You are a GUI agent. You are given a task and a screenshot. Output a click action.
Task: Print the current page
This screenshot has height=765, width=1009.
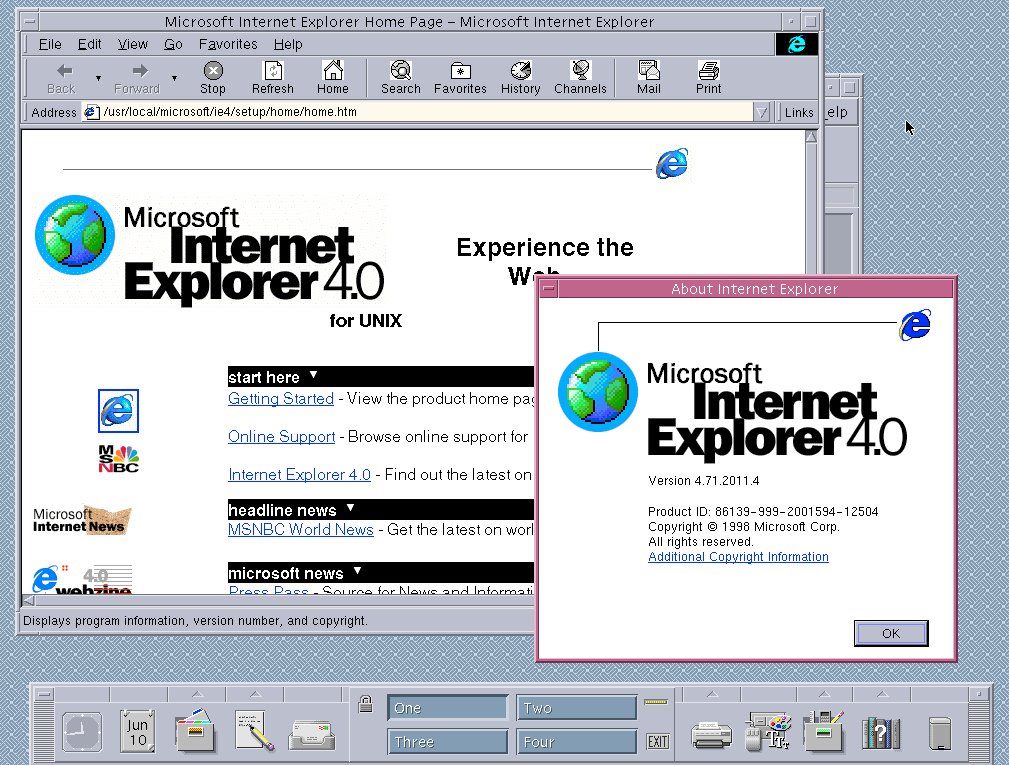tap(708, 78)
